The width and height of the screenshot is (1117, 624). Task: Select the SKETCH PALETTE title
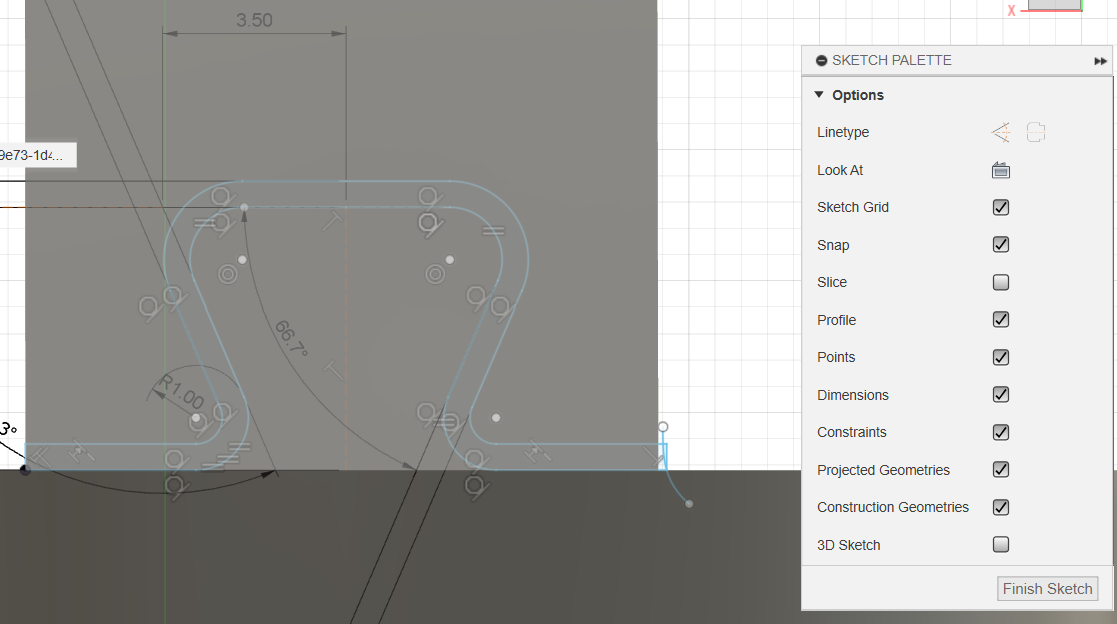pyautogui.click(x=892, y=61)
